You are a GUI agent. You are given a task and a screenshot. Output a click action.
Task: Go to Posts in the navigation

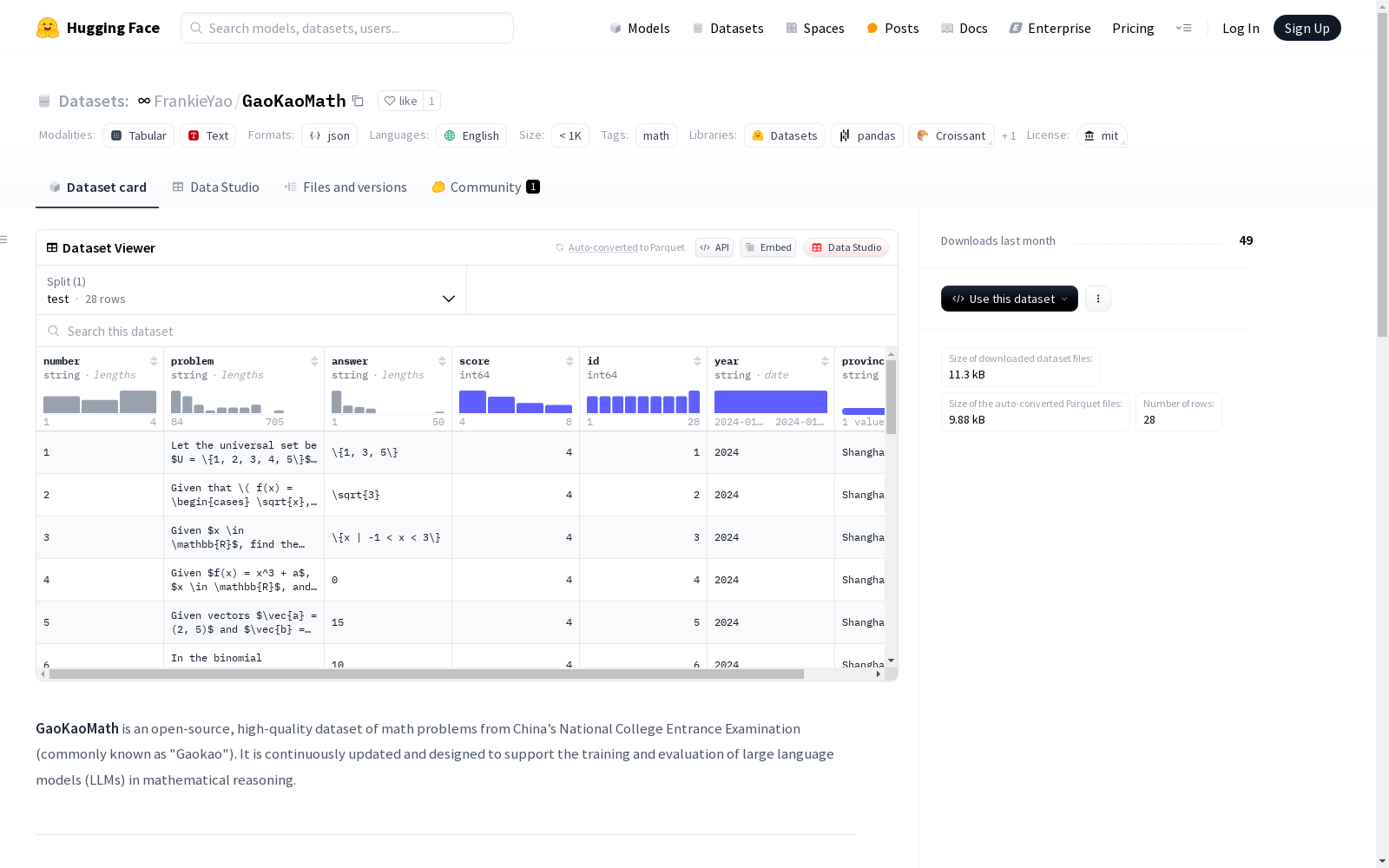[892, 28]
